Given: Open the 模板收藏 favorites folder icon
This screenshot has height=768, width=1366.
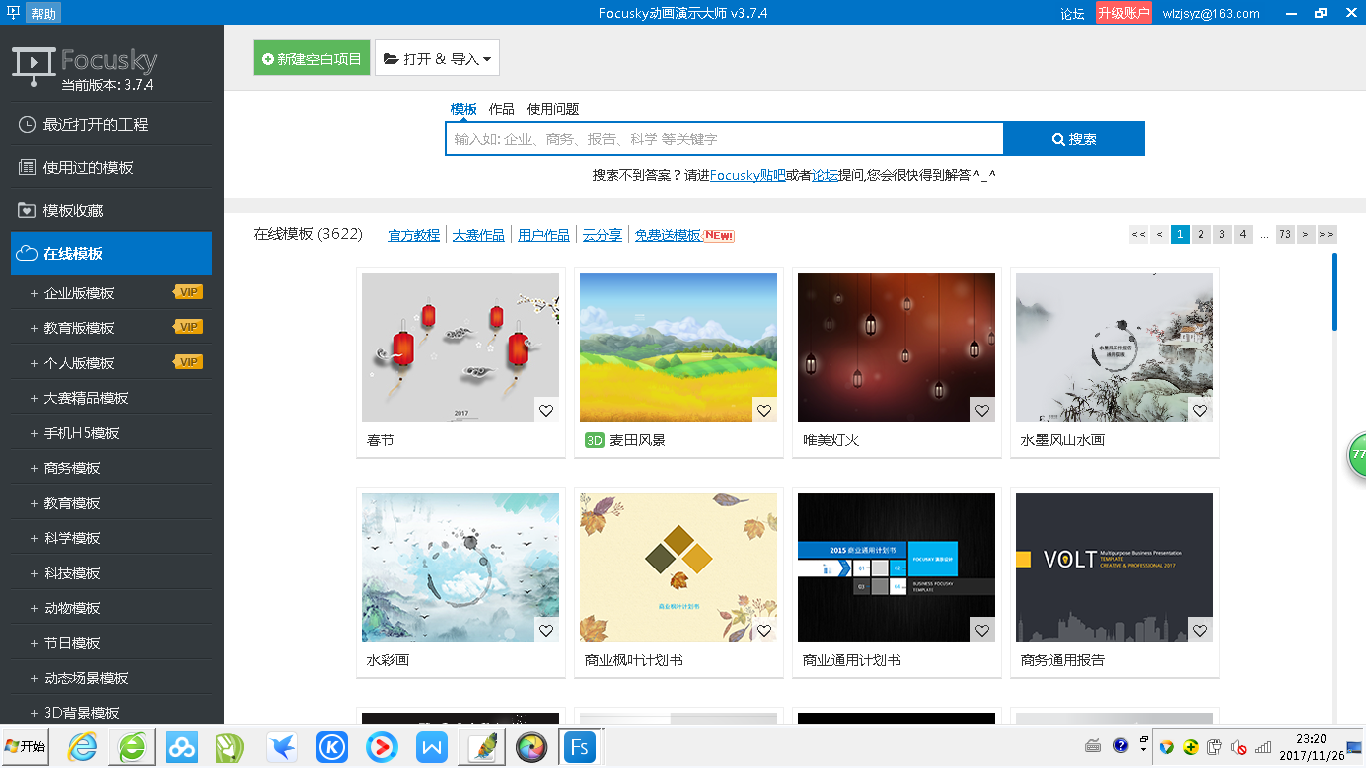Looking at the screenshot, I should click(23, 211).
